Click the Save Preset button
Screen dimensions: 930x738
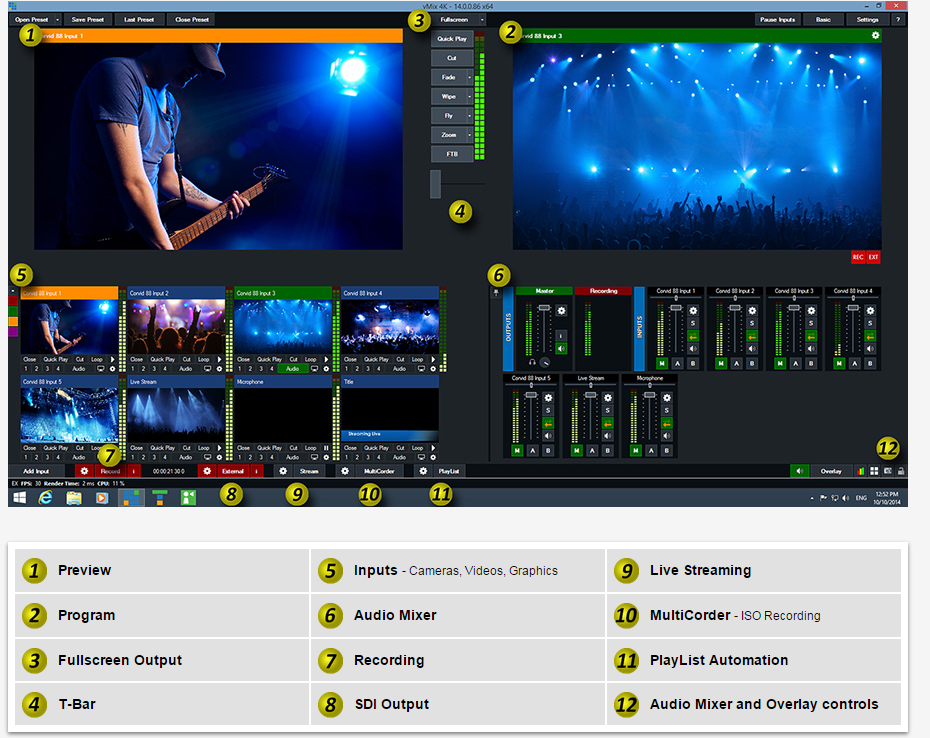pos(88,20)
